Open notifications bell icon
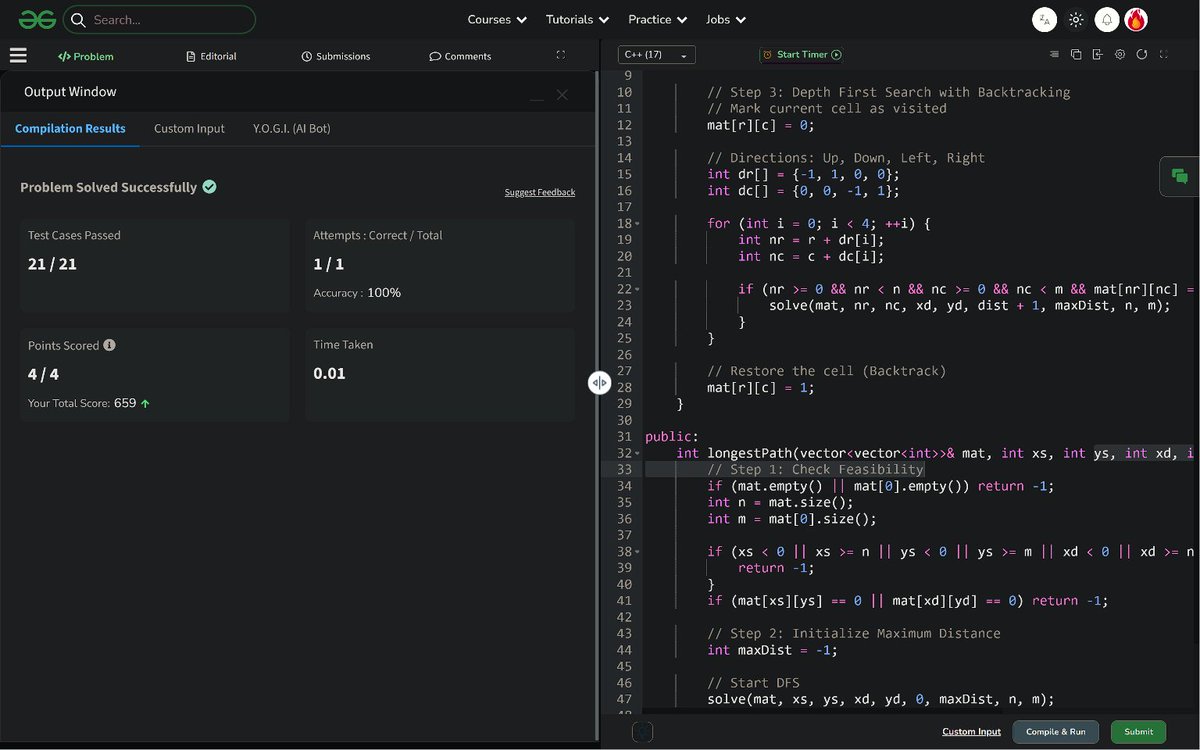 click(1106, 19)
